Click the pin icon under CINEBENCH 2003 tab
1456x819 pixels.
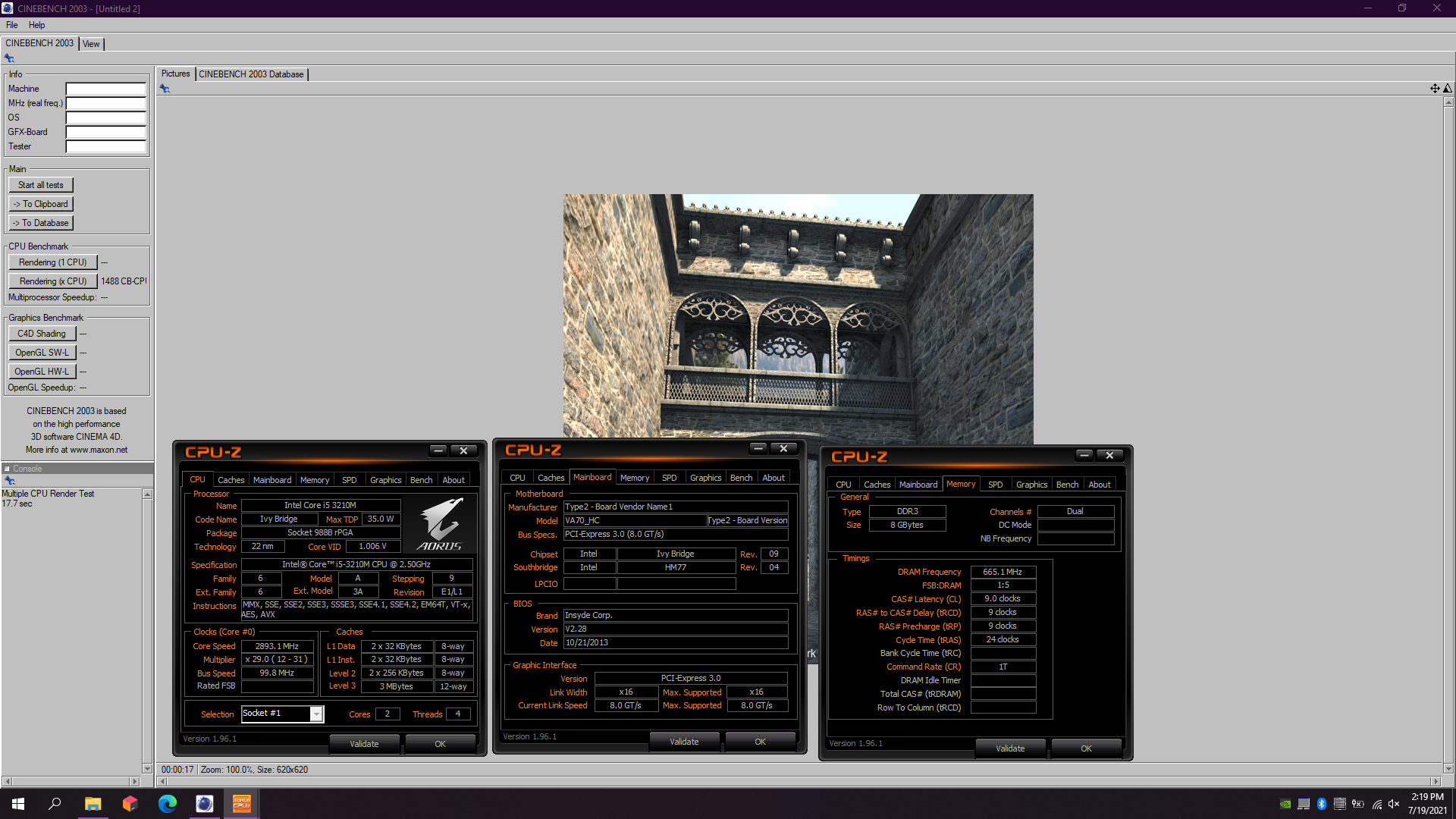tap(9, 58)
